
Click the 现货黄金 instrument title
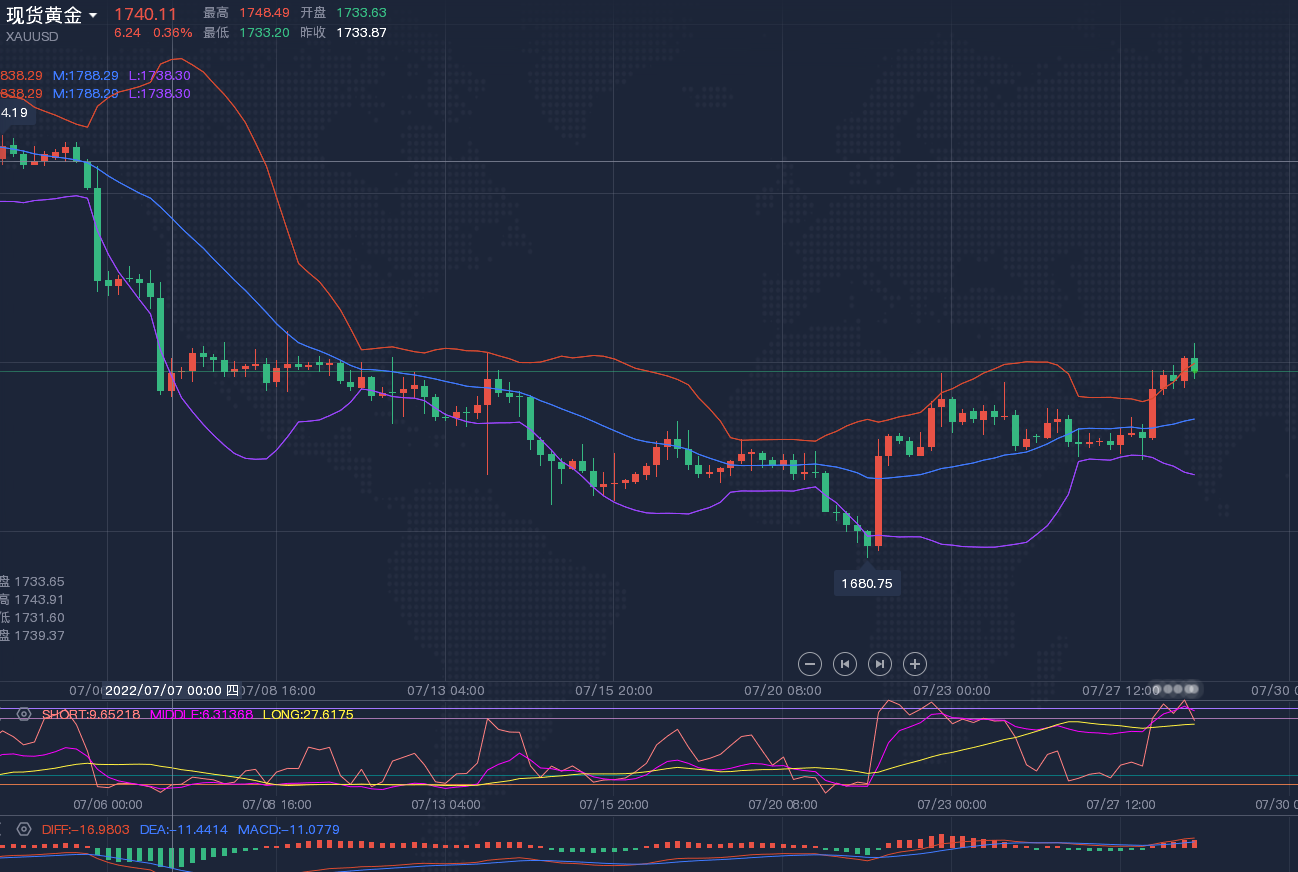44,15
